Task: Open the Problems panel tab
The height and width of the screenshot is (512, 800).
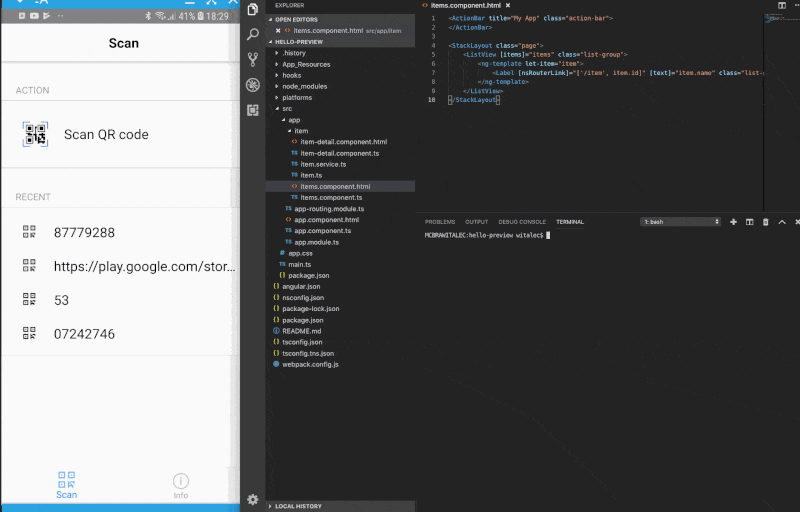Action: tap(439, 222)
